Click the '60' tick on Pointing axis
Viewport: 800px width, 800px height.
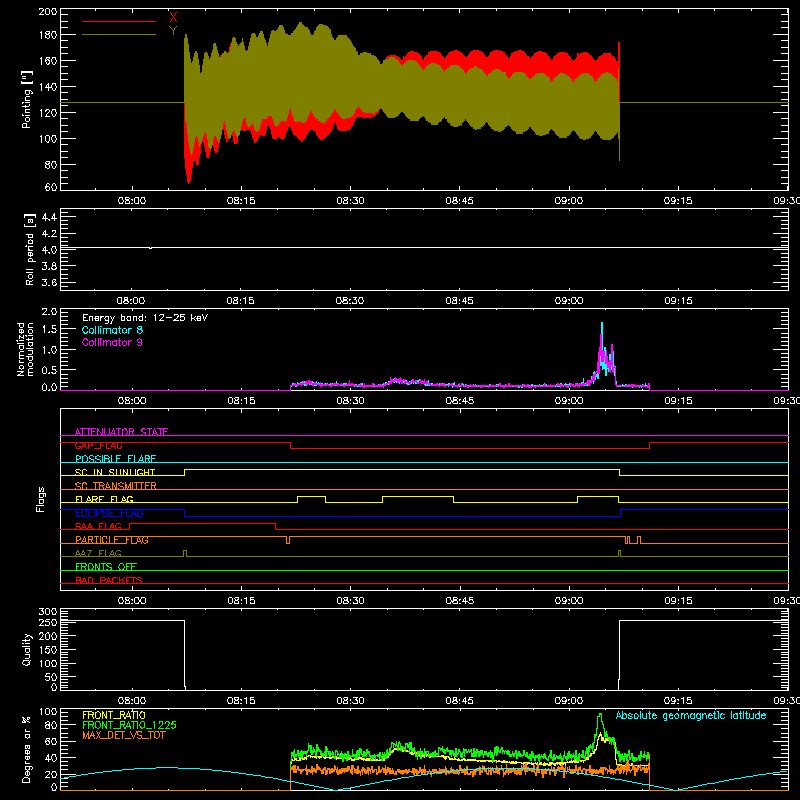coord(51,187)
